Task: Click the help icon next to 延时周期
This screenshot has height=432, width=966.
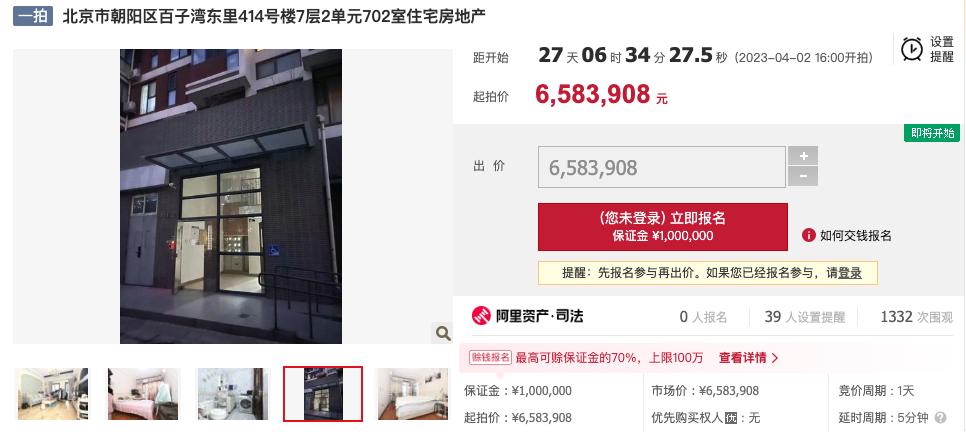Action: coord(940,418)
